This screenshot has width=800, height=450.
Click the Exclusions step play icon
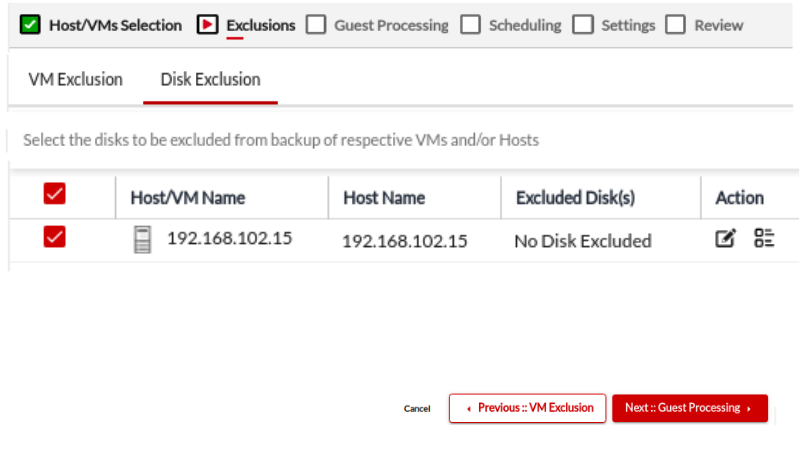[x=207, y=25]
